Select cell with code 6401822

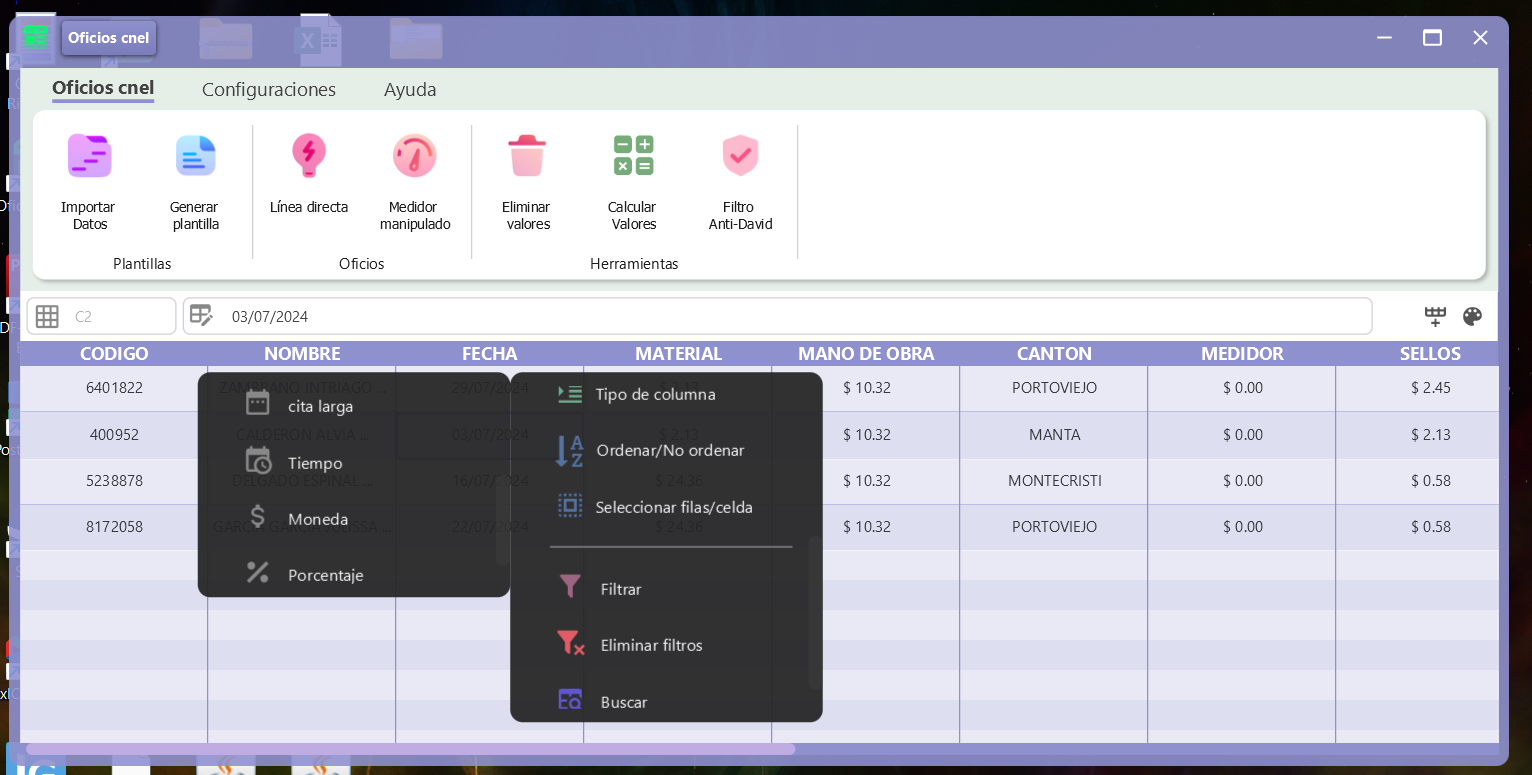(x=114, y=387)
